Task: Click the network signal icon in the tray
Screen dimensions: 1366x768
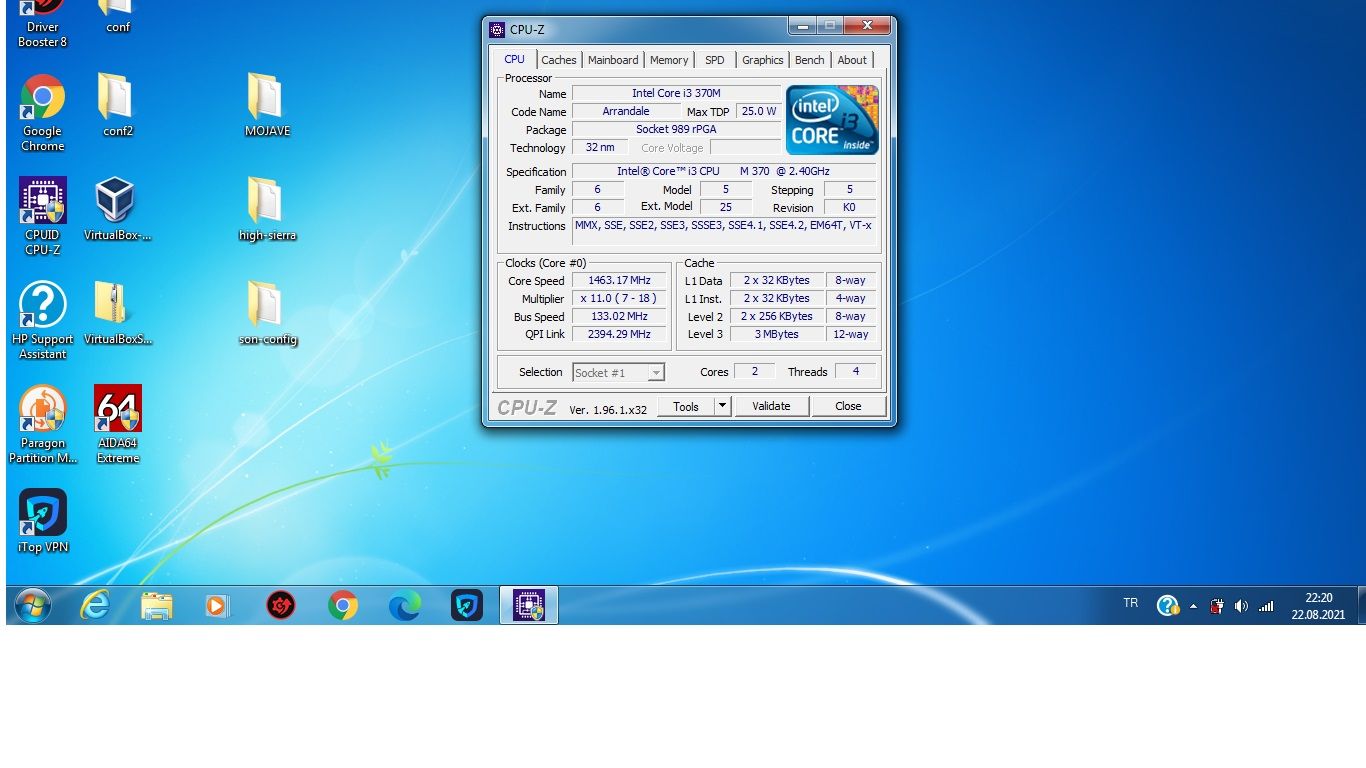Action: [1266, 606]
